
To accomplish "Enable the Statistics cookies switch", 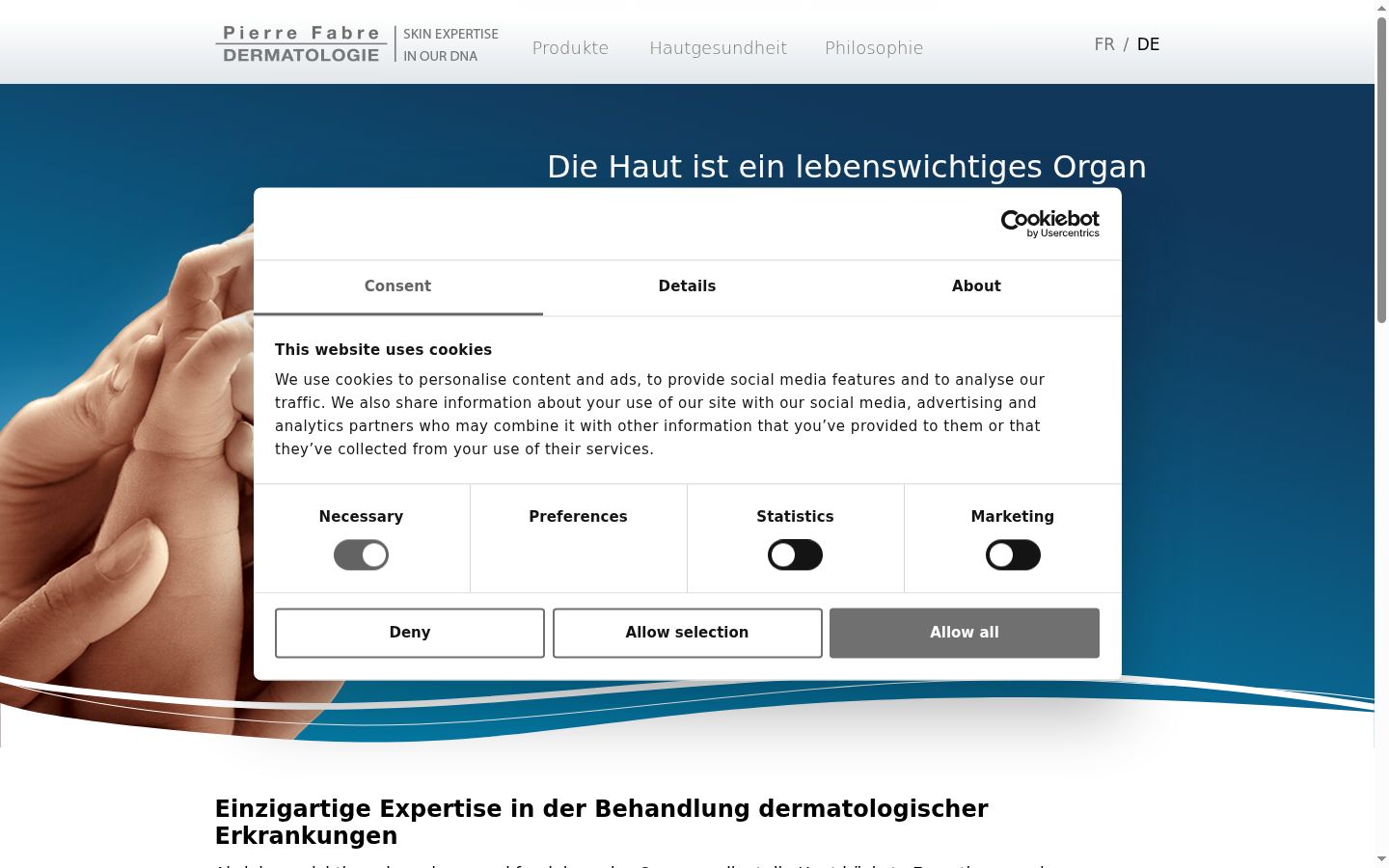I will pyautogui.click(x=795, y=556).
